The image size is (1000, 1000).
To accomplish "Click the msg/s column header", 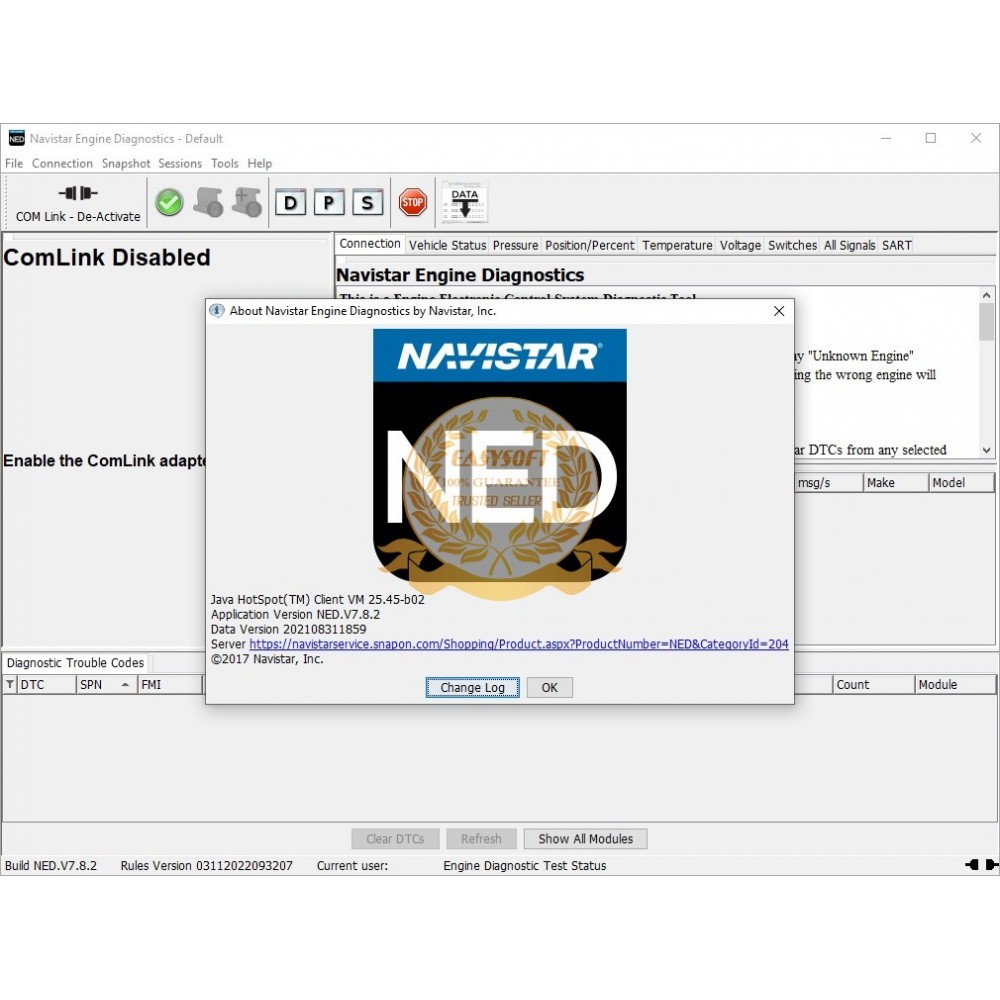I will pyautogui.click(x=828, y=483).
